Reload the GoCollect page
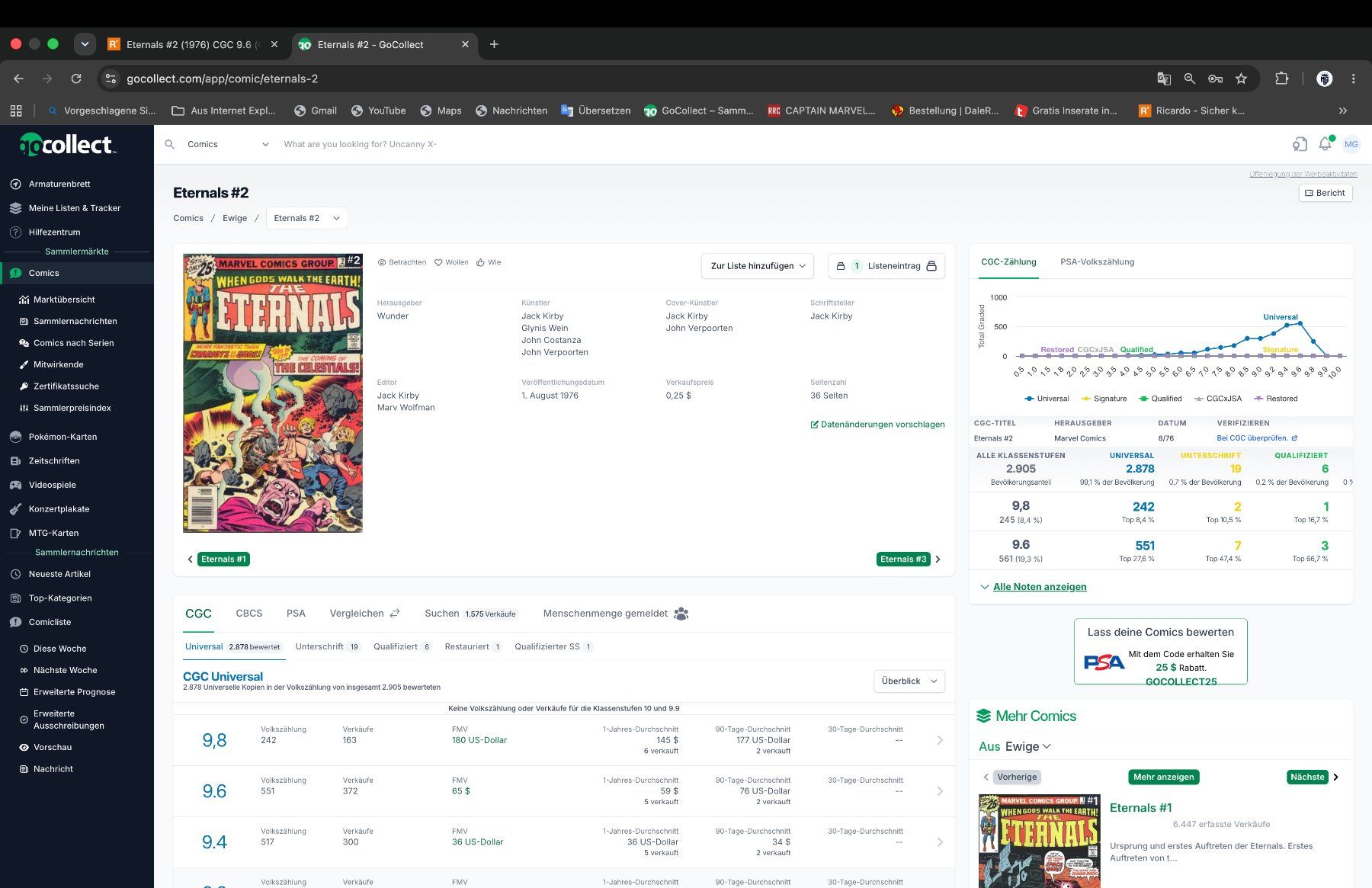The image size is (1372, 888). click(76, 79)
